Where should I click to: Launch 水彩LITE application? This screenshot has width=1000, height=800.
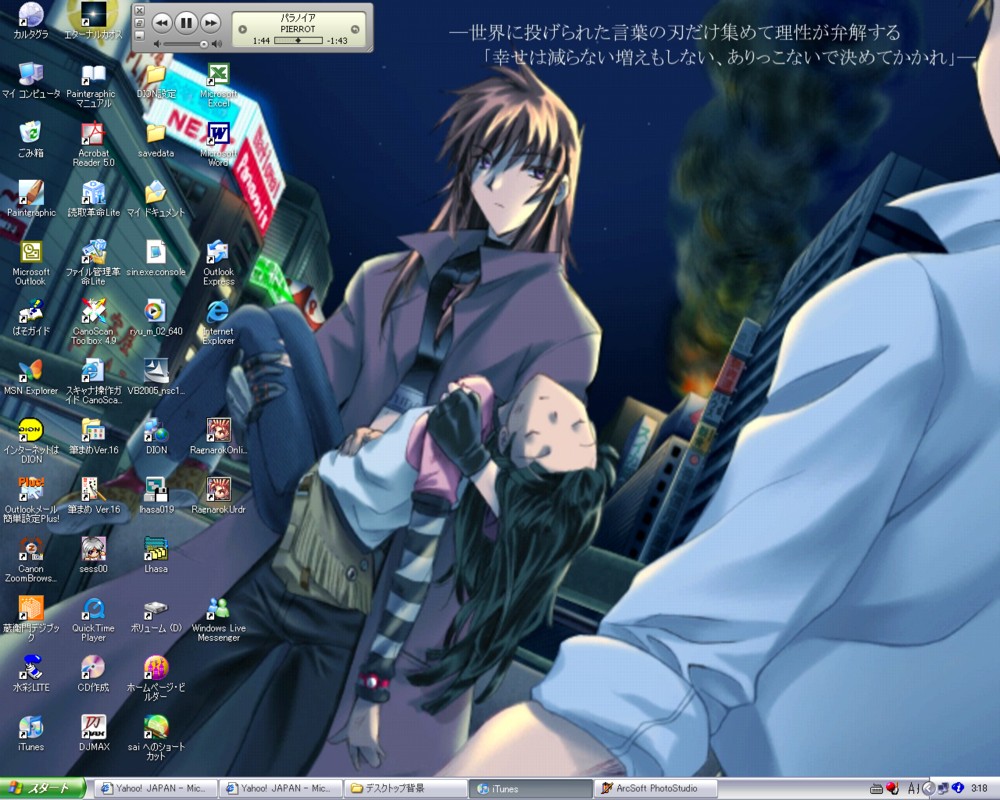point(31,674)
